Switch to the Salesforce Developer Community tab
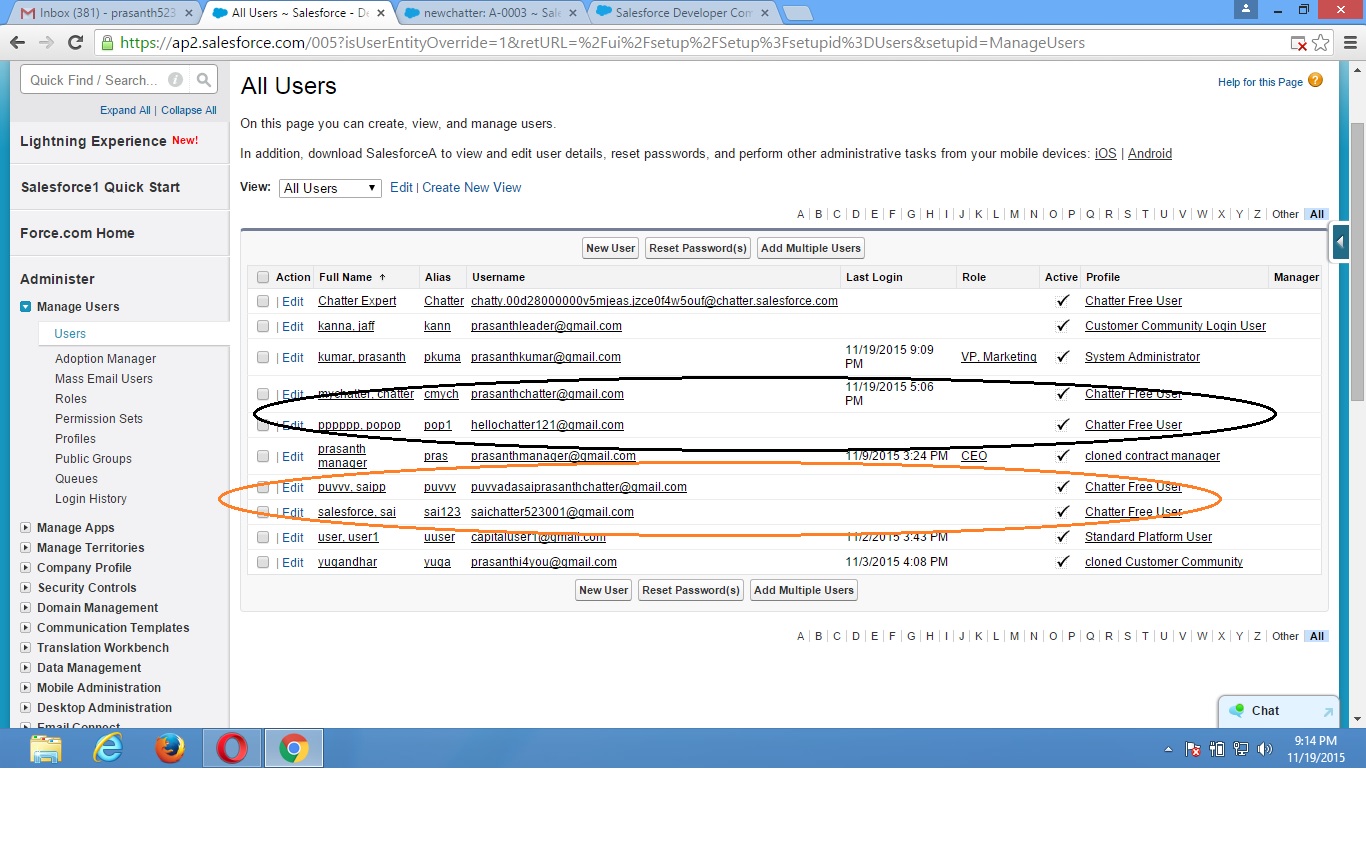 click(x=683, y=13)
